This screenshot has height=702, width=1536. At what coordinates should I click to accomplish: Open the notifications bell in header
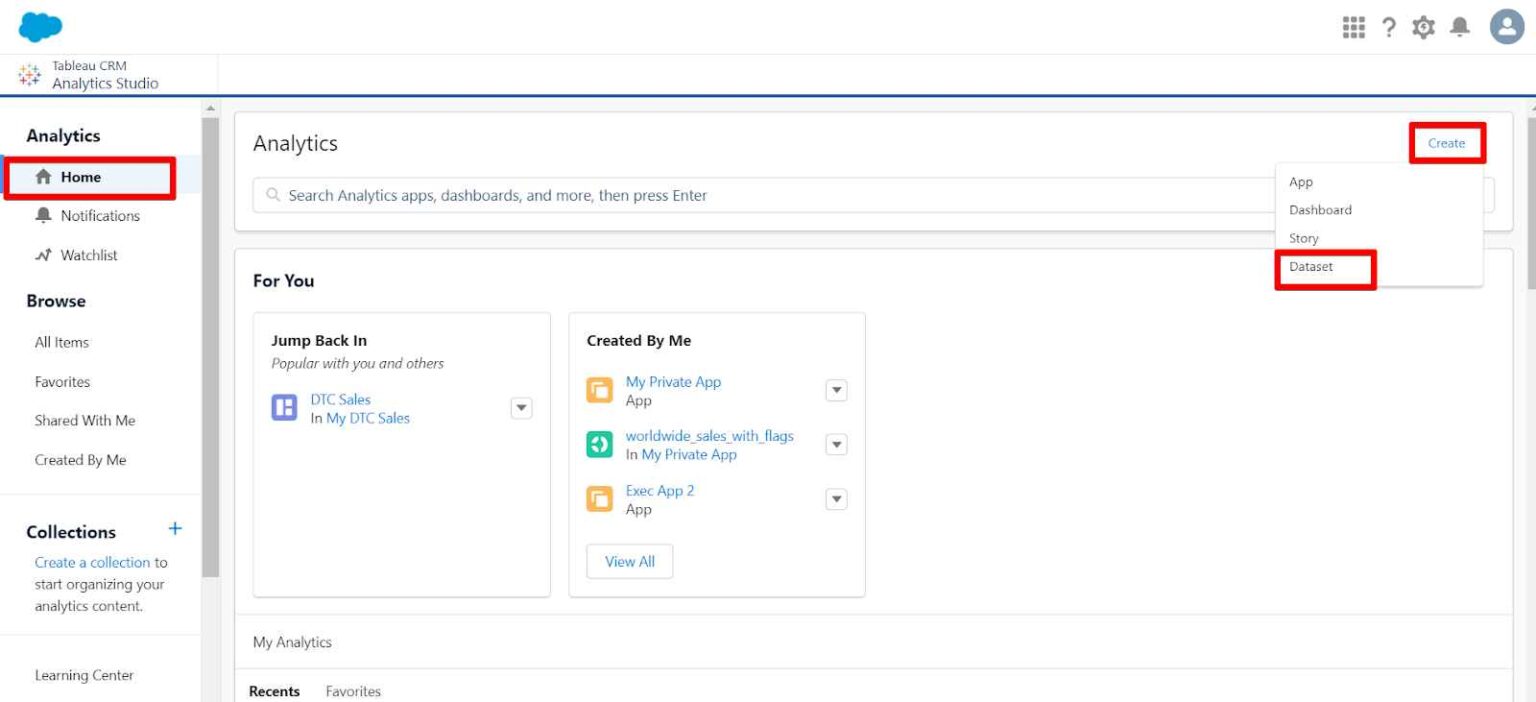point(1460,28)
